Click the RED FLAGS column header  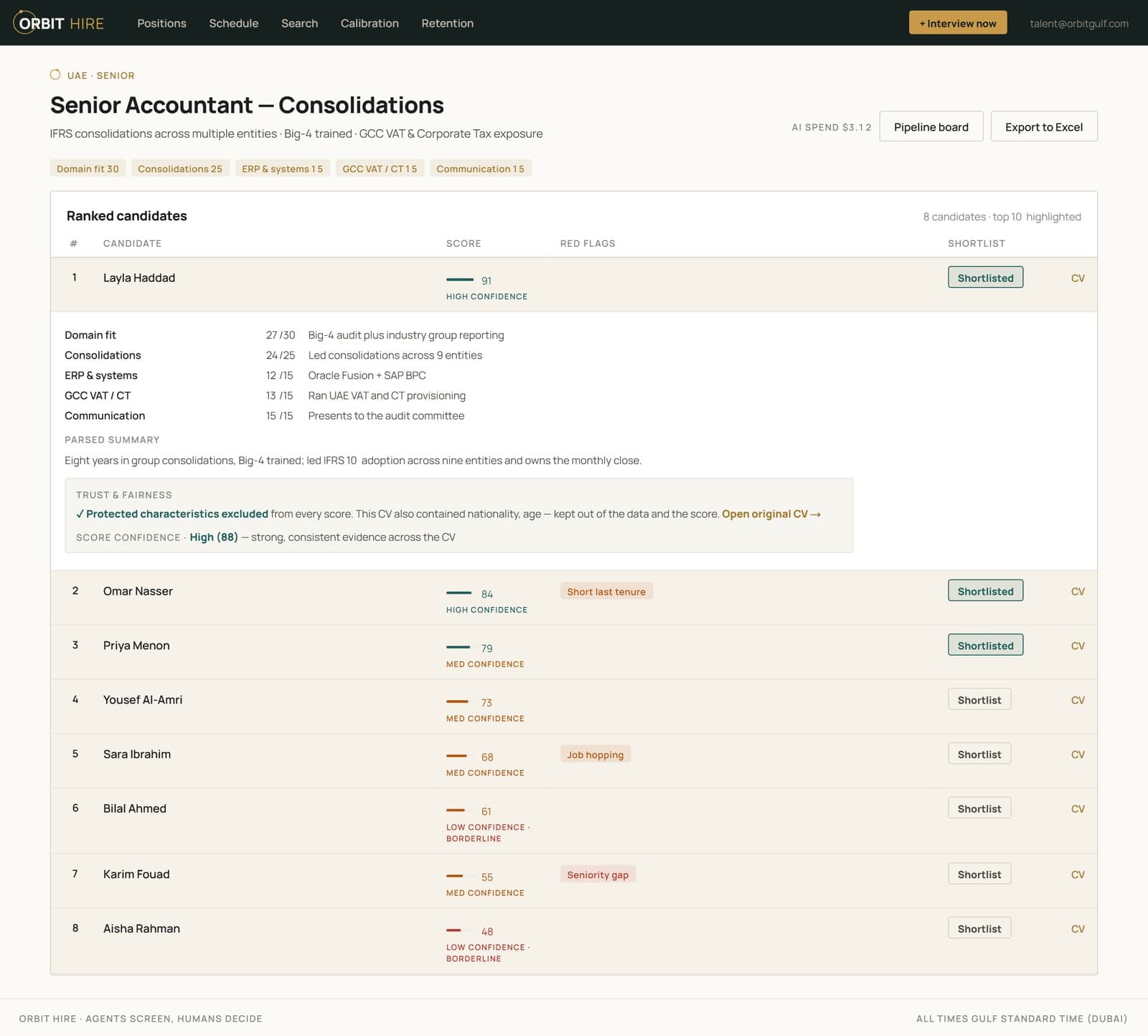pos(588,243)
